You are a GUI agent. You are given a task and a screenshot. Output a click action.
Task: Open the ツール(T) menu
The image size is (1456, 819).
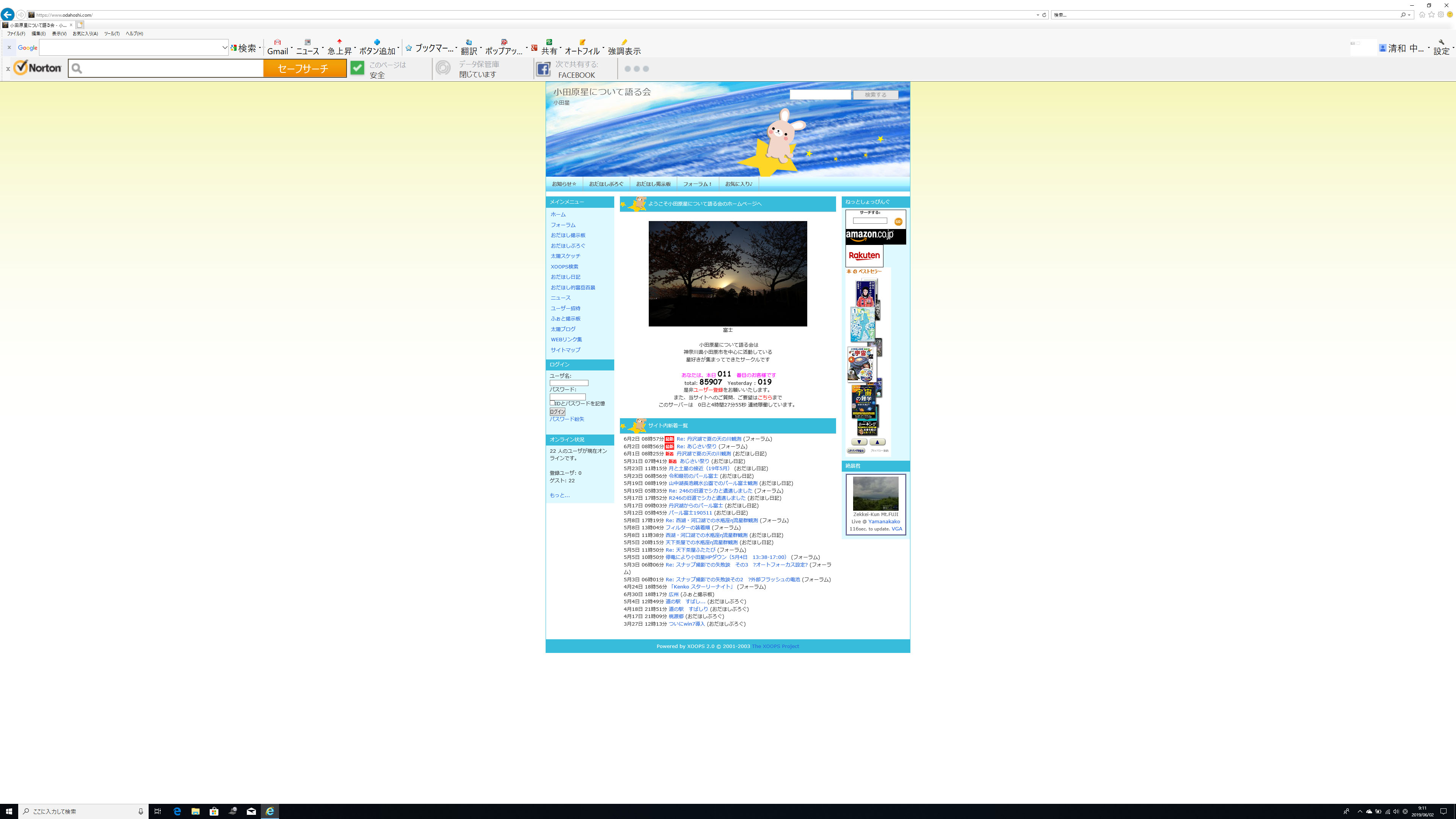tap(112, 34)
